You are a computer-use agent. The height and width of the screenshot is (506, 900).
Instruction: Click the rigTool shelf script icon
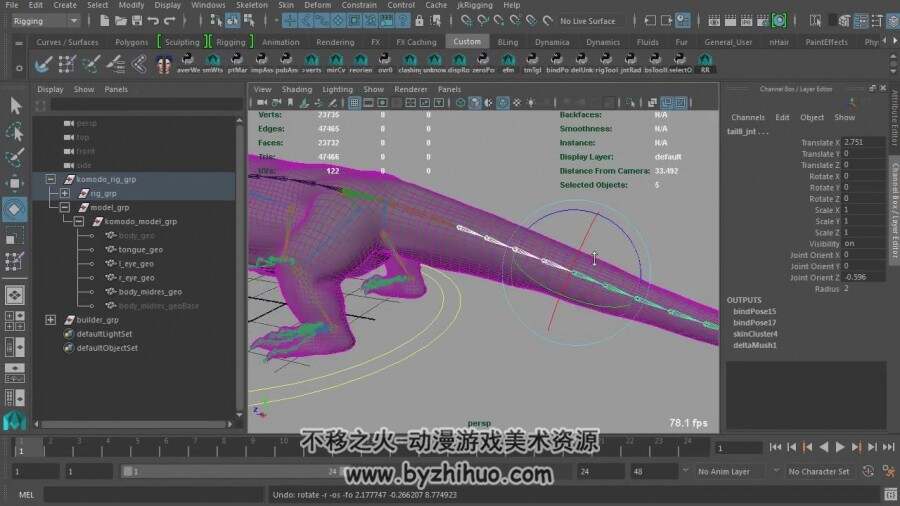click(x=605, y=64)
